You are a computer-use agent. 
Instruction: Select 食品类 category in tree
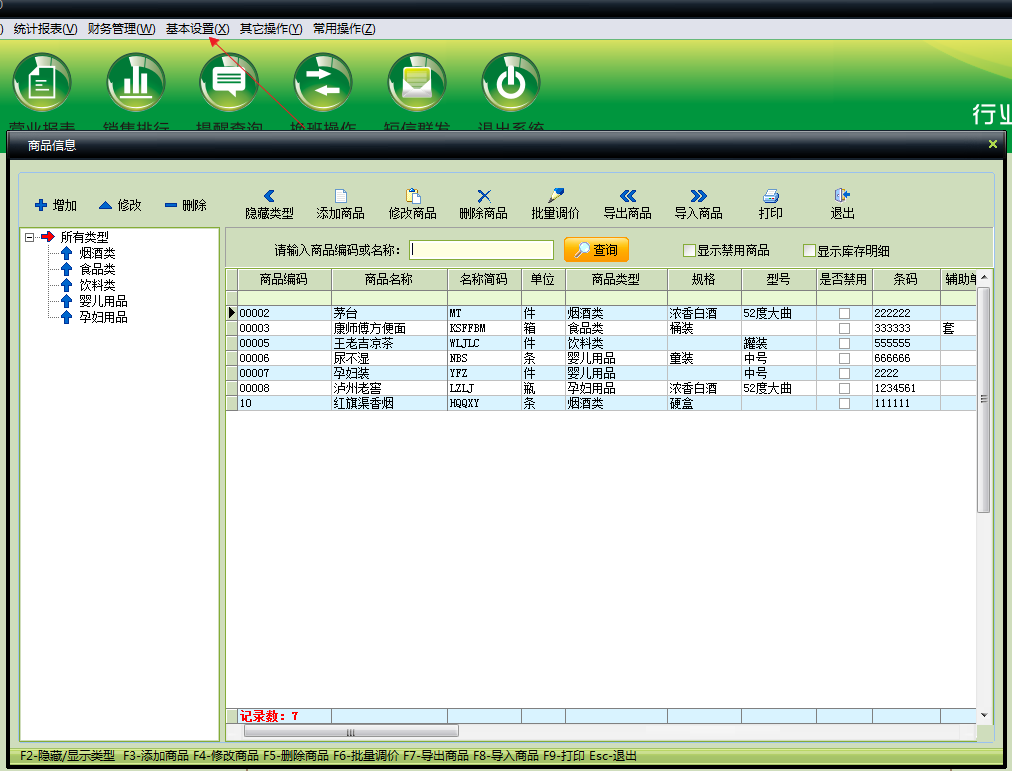(x=97, y=269)
